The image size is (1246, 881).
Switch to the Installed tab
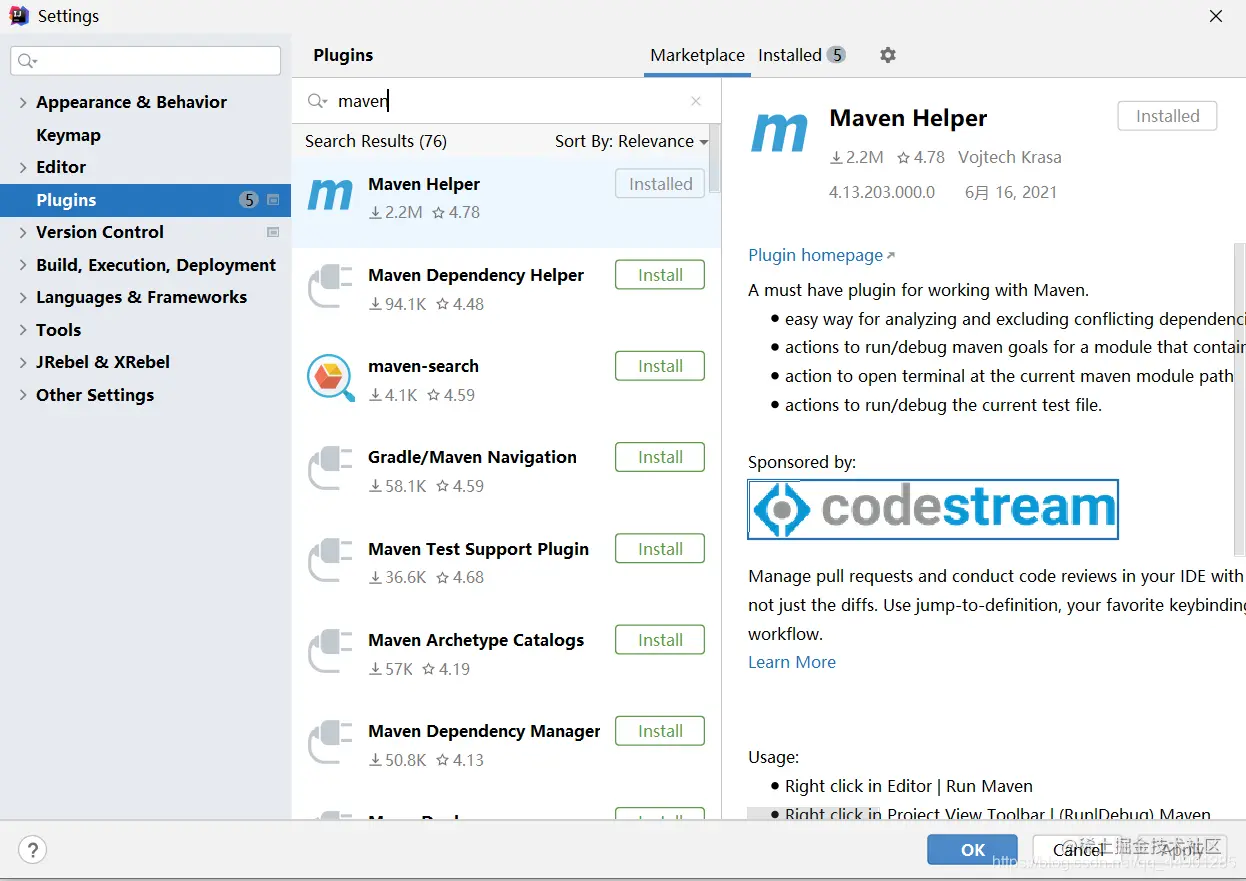(801, 55)
